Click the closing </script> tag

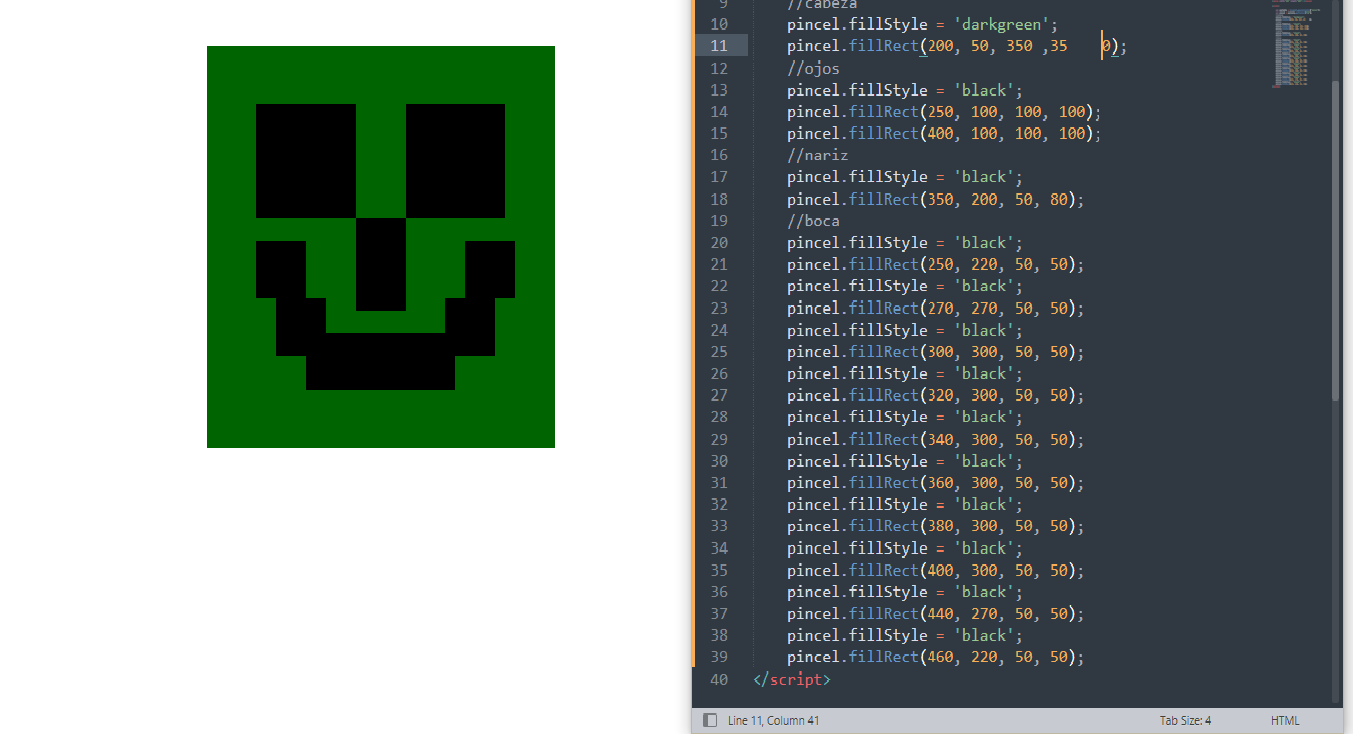click(x=791, y=679)
